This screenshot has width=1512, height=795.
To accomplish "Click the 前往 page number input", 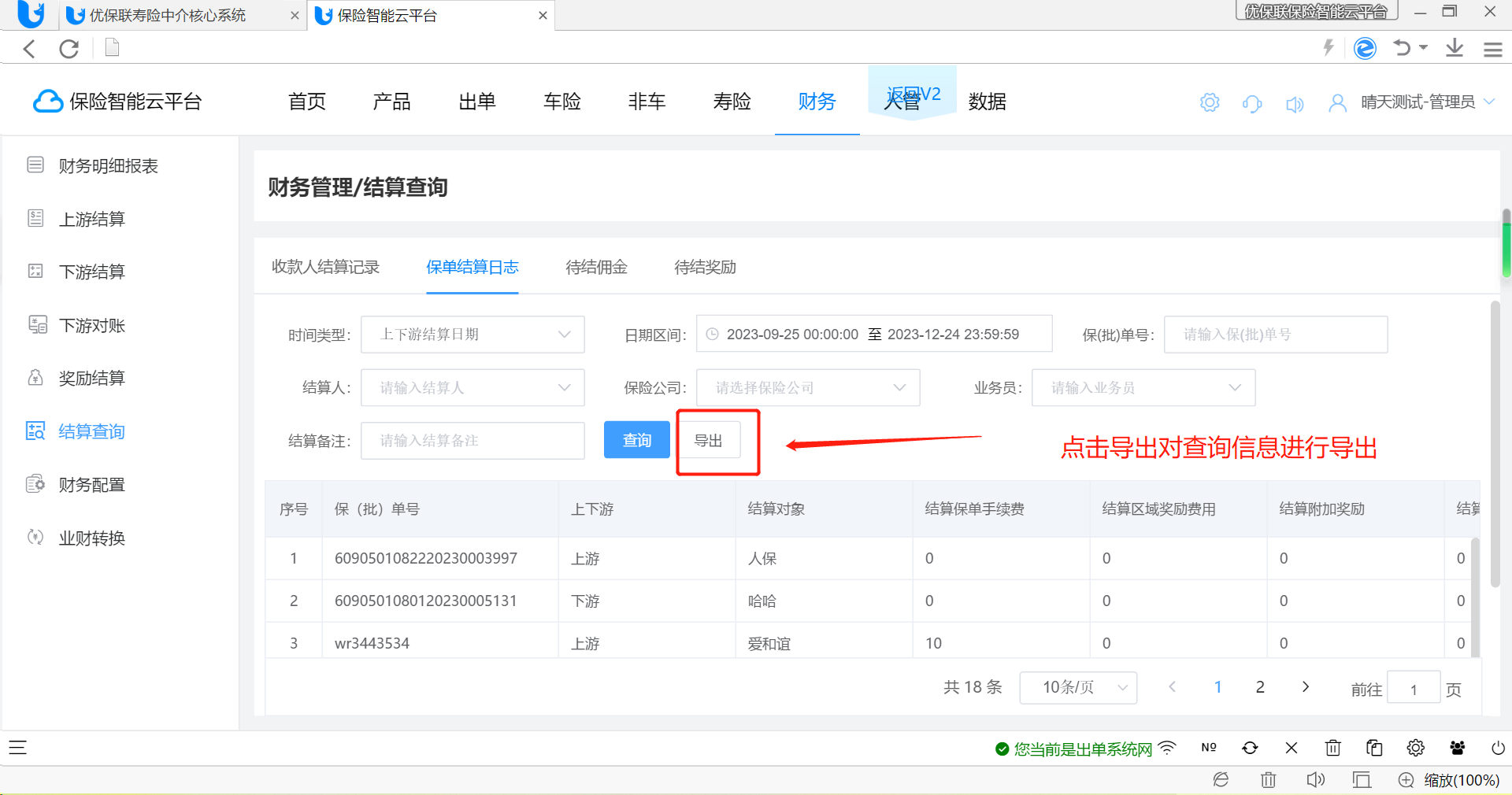I will [1414, 689].
